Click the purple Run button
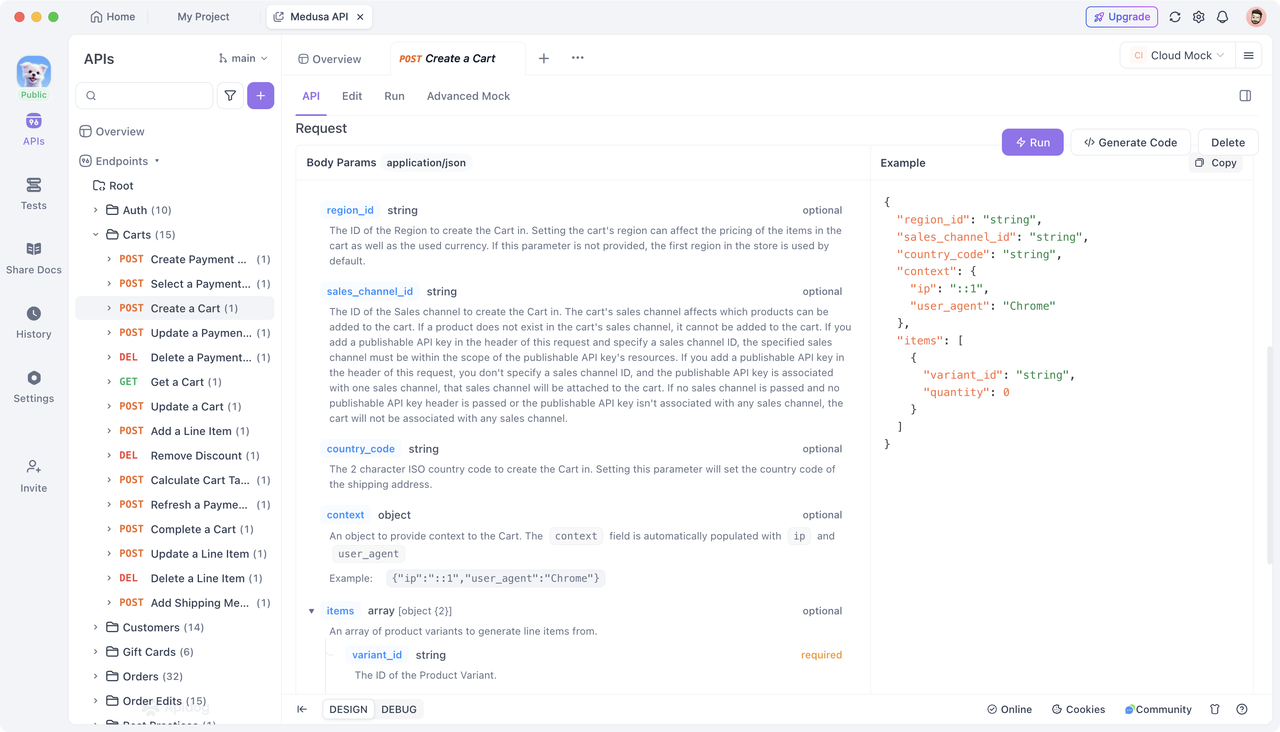Viewport: 1280px width, 732px height. pos(1033,142)
